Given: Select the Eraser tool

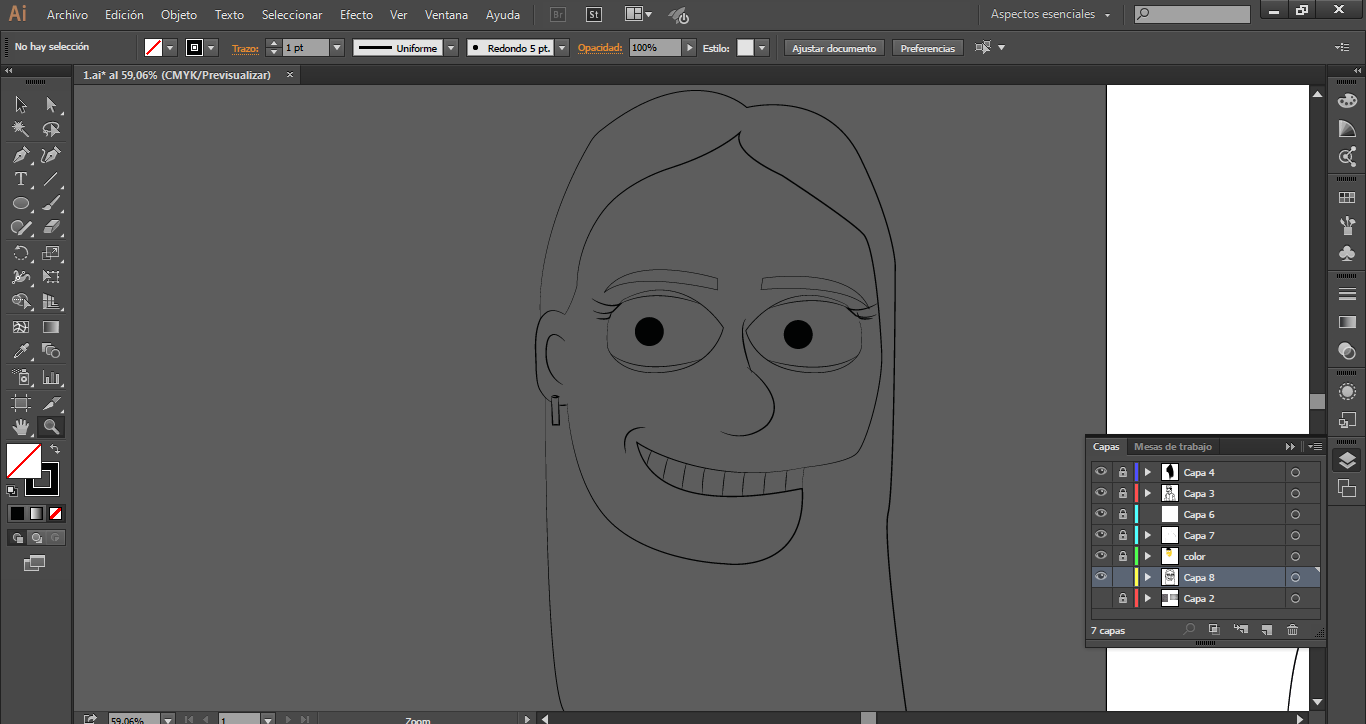Looking at the screenshot, I should 52,228.
